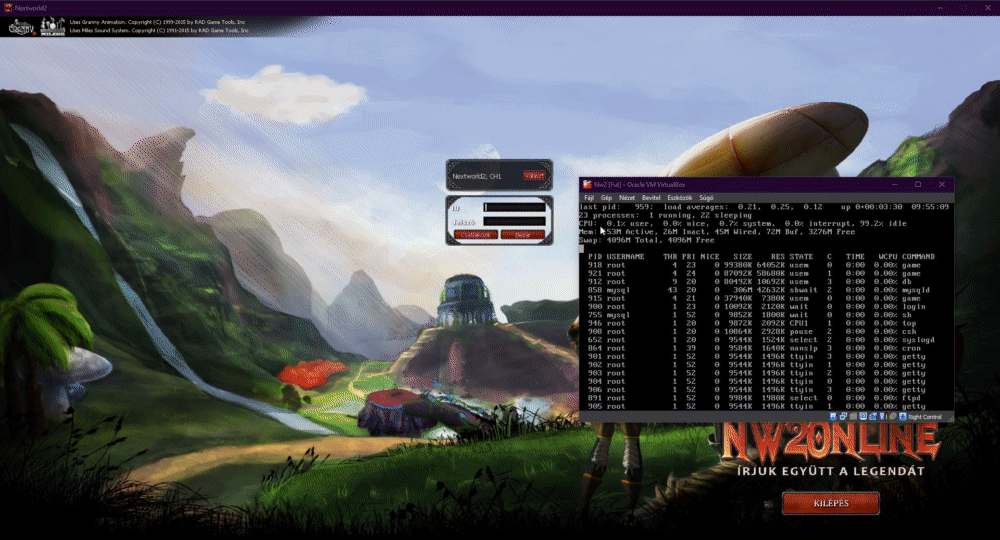Click the Miles Sound System logo

pyautogui.click(x=52, y=27)
